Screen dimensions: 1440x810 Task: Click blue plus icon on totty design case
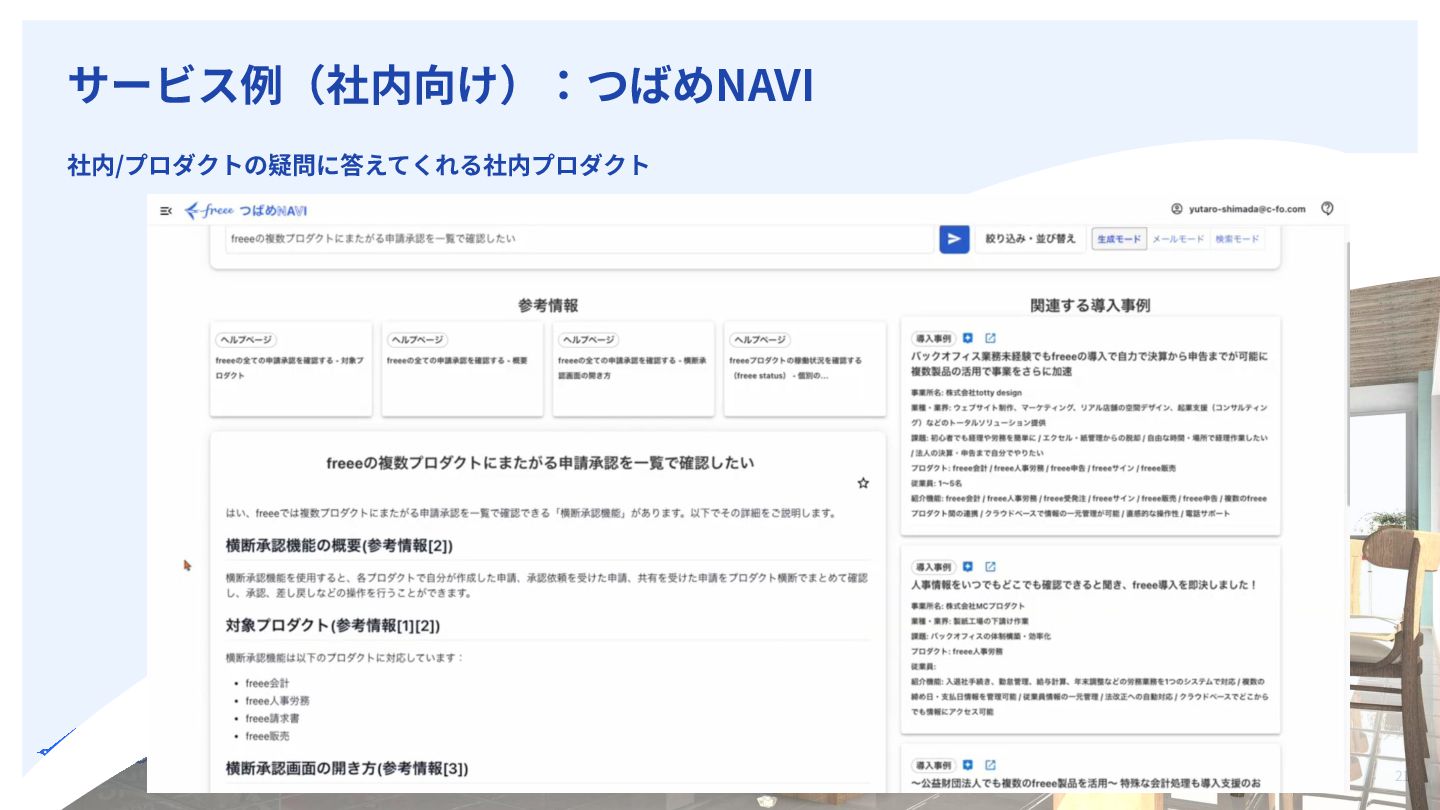968,339
